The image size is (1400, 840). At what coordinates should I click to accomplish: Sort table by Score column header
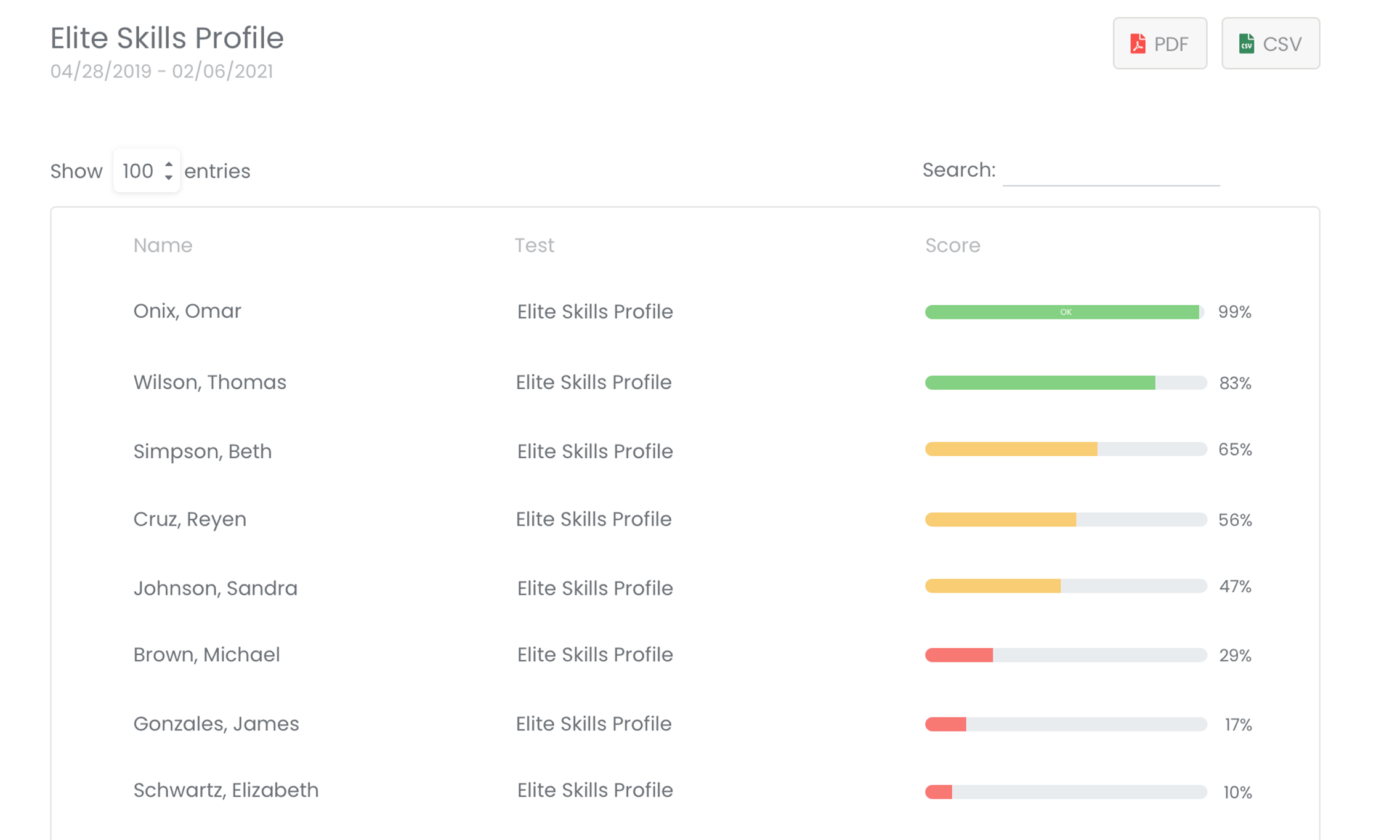coord(952,245)
